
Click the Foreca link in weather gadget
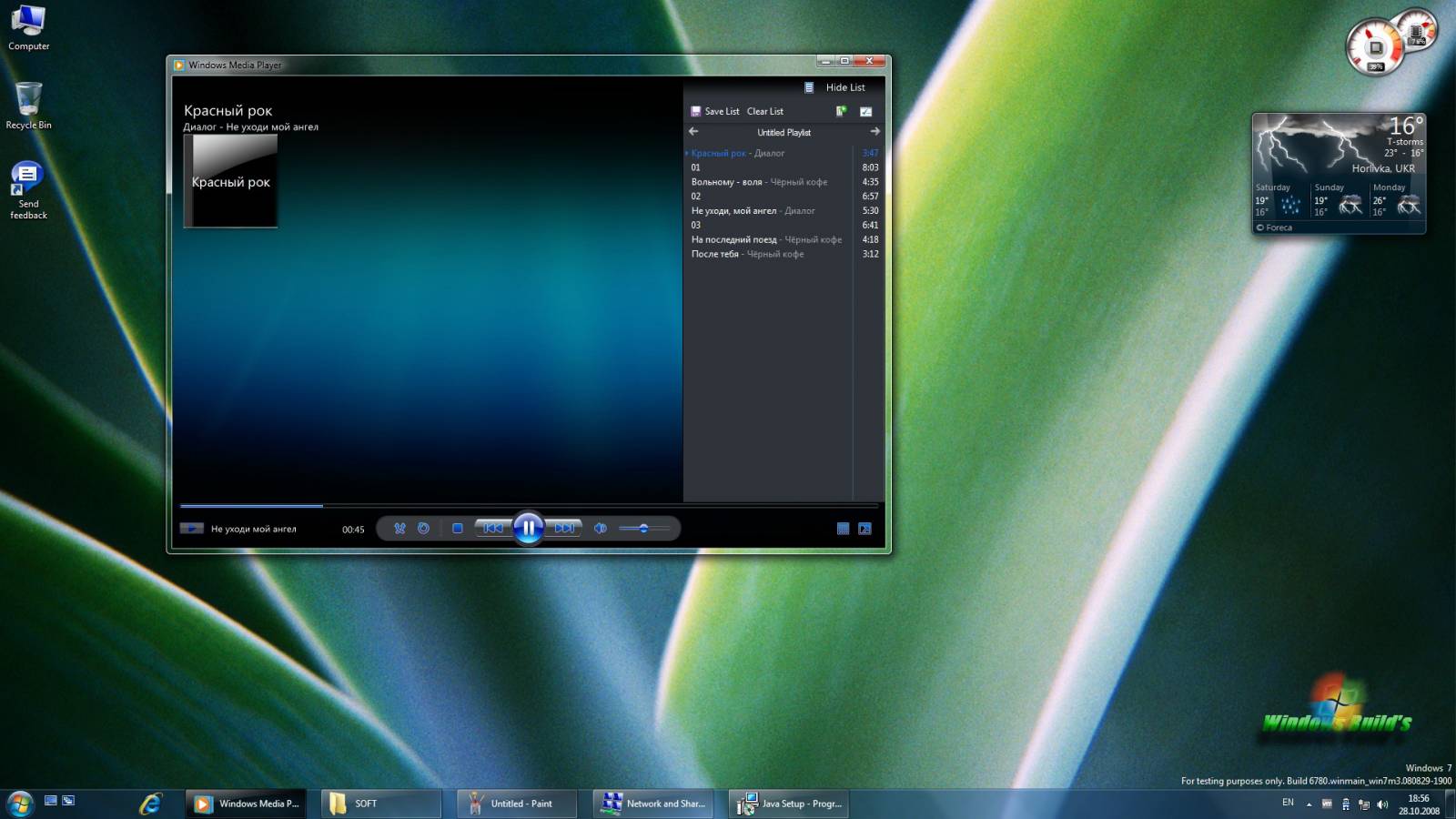(1274, 227)
